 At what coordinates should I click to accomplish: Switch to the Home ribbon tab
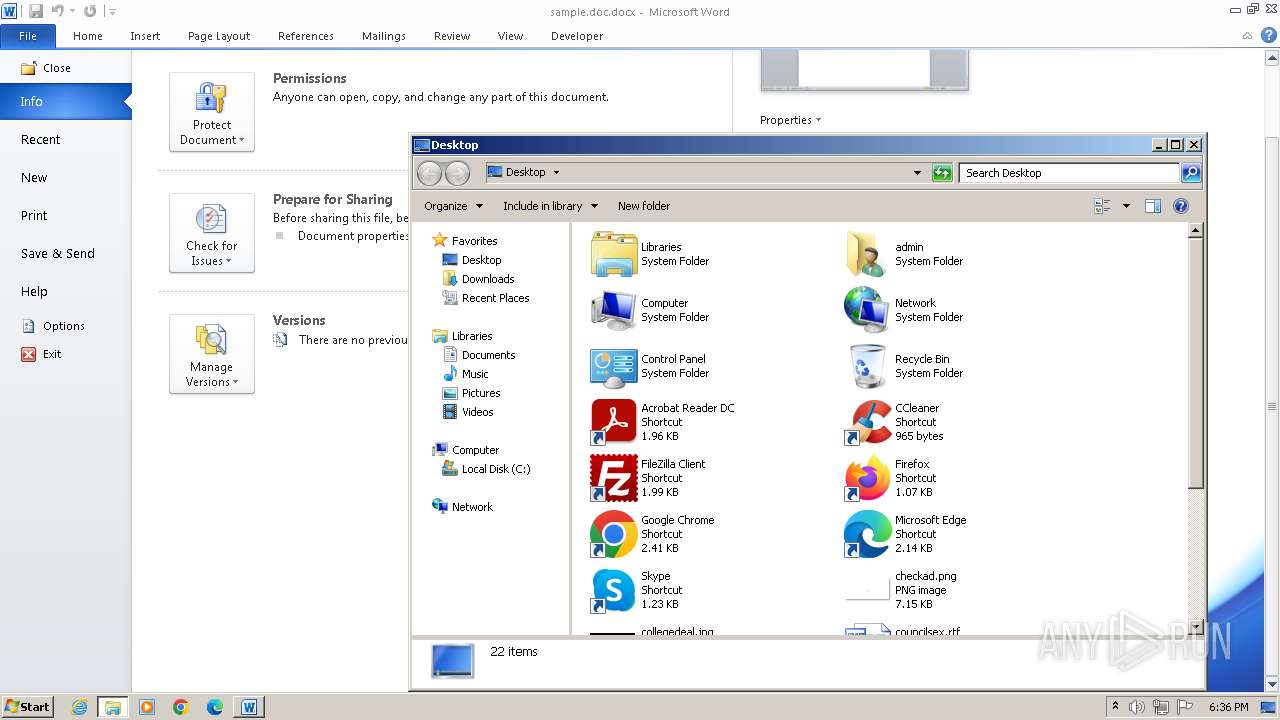(88, 36)
